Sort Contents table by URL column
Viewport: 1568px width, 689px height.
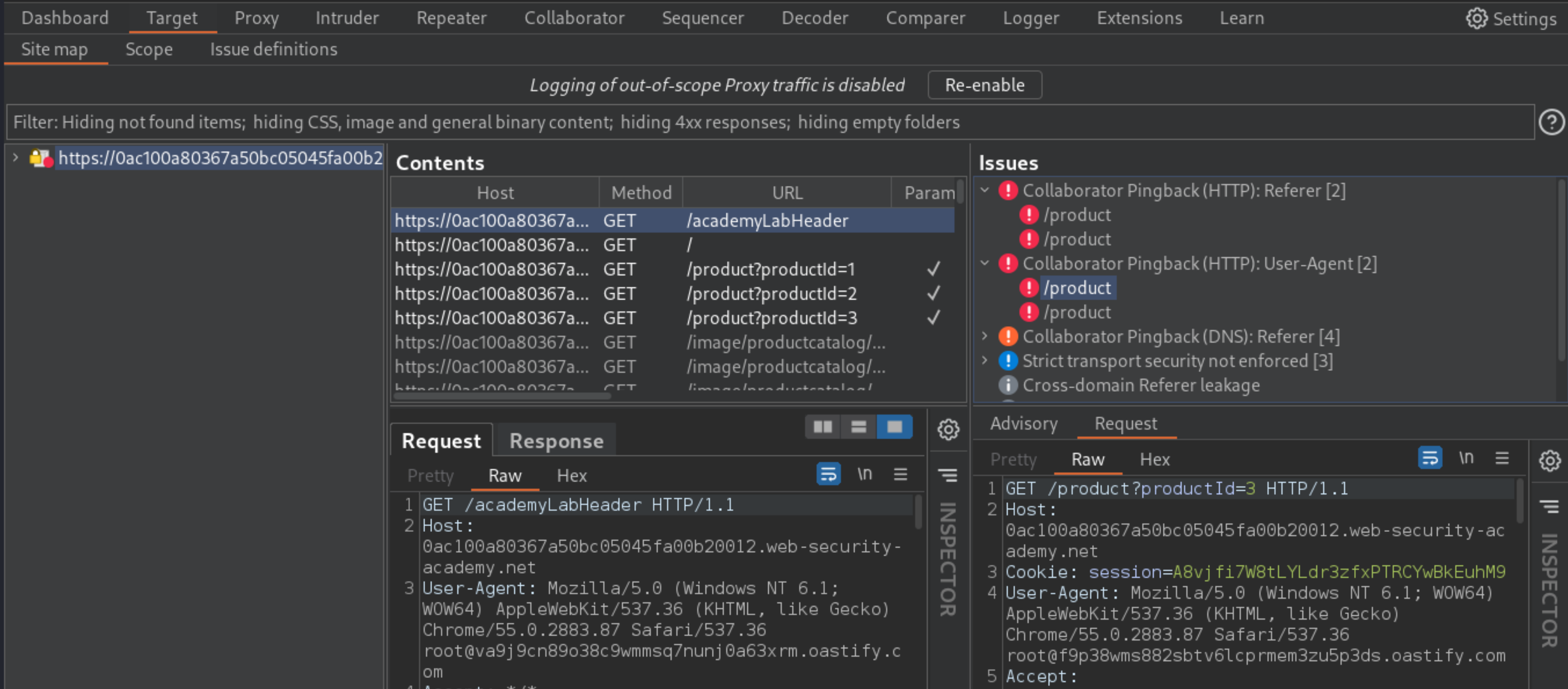pyautogui.click(x=786, y=193)
